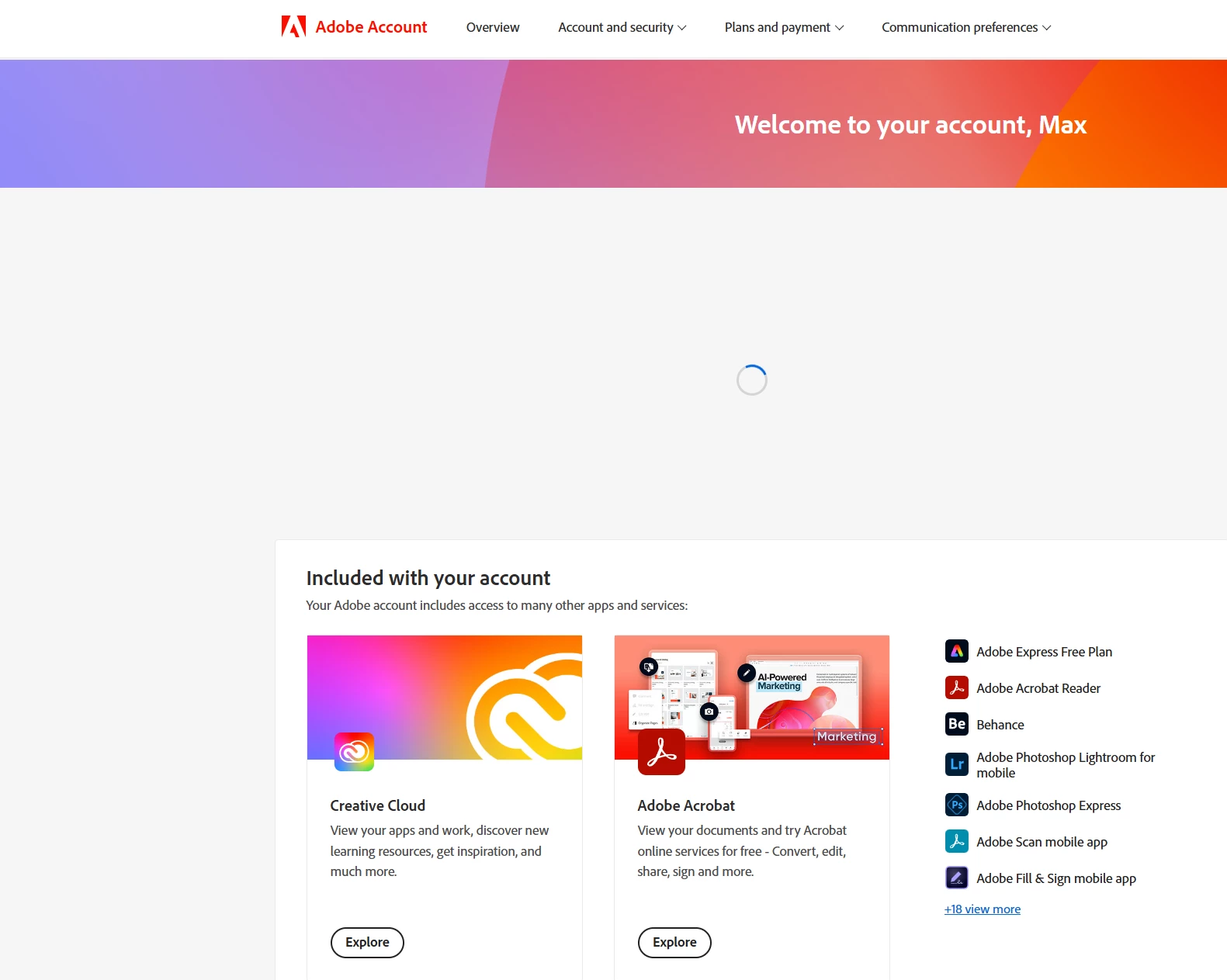
Task: Click the pencil edit badge in Acrobat banner
Action: 746,673
